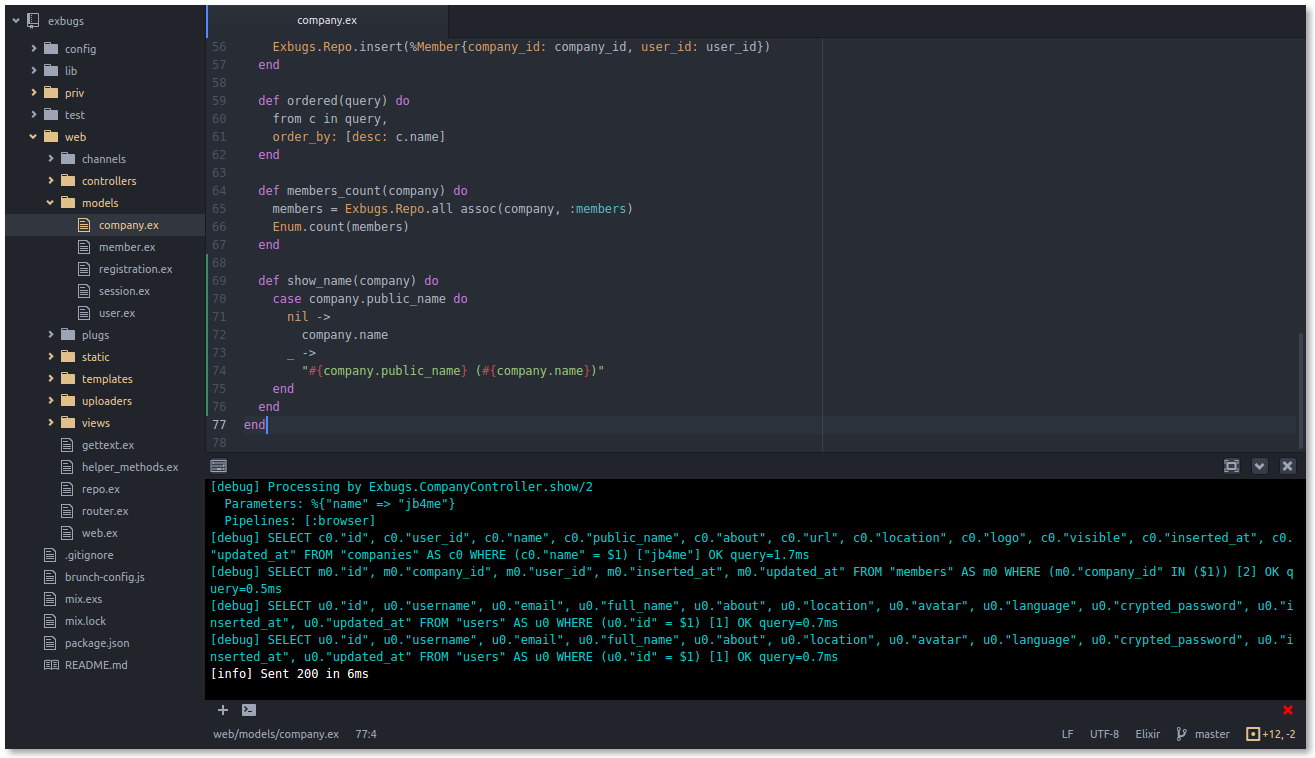Expand the views folder chevron
1315x758 pixels.
(50, 422)
